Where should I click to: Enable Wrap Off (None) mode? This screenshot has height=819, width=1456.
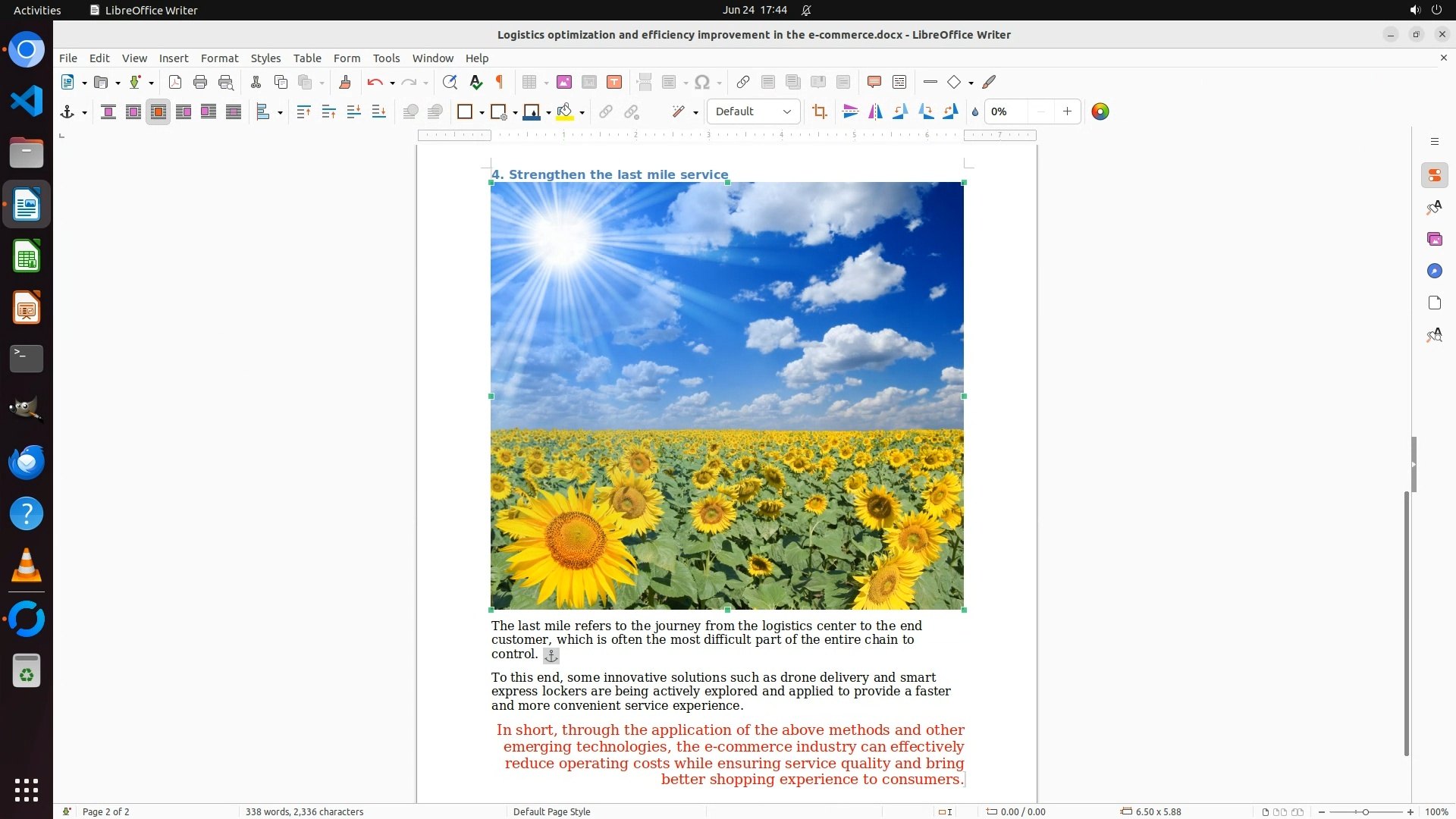point(108,112)
